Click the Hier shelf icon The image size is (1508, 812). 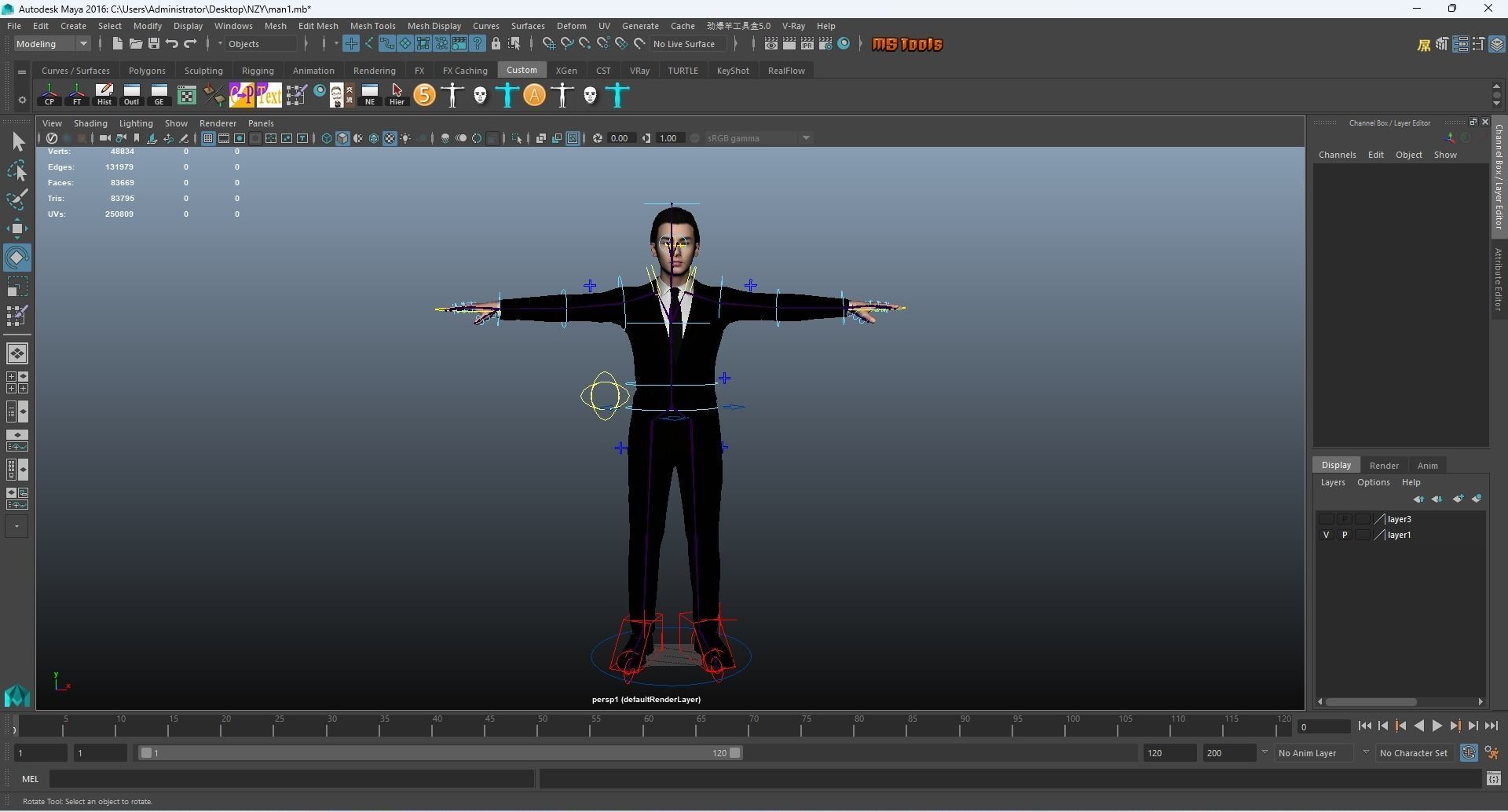pyautogui.click(x=397, y=95)
